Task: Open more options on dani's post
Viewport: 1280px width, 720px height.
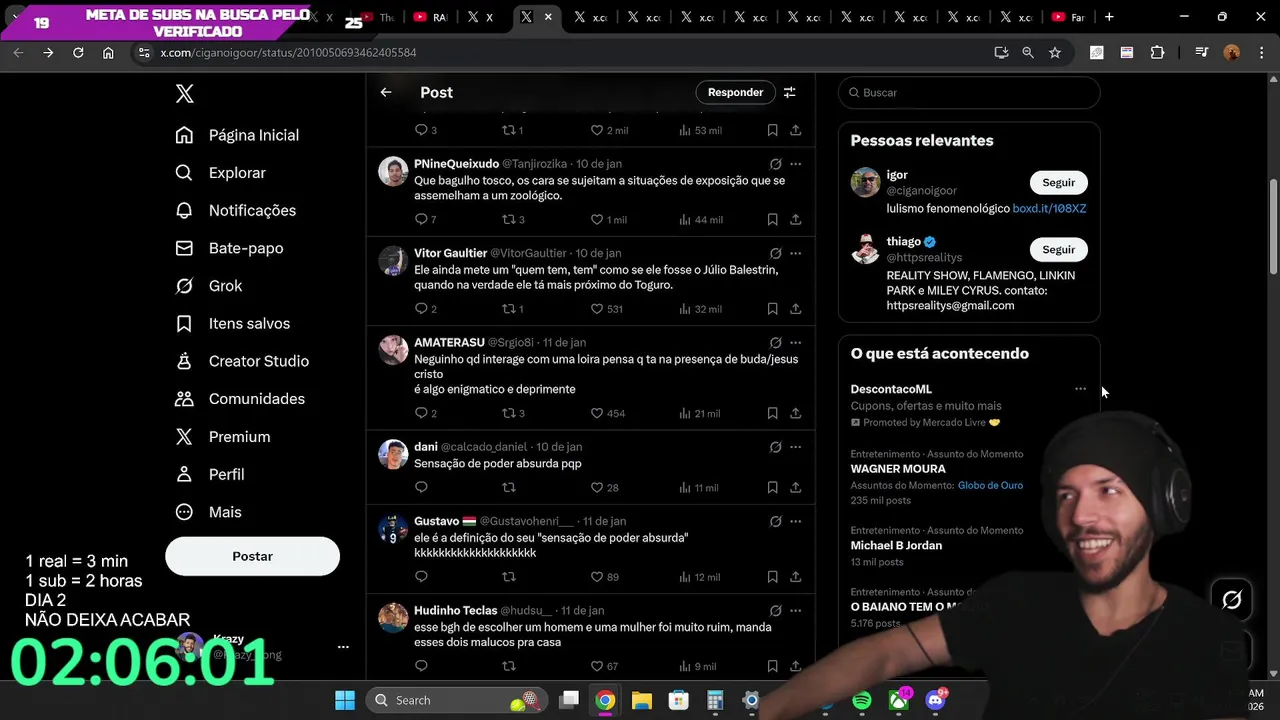Action: (x=796, y=447)
